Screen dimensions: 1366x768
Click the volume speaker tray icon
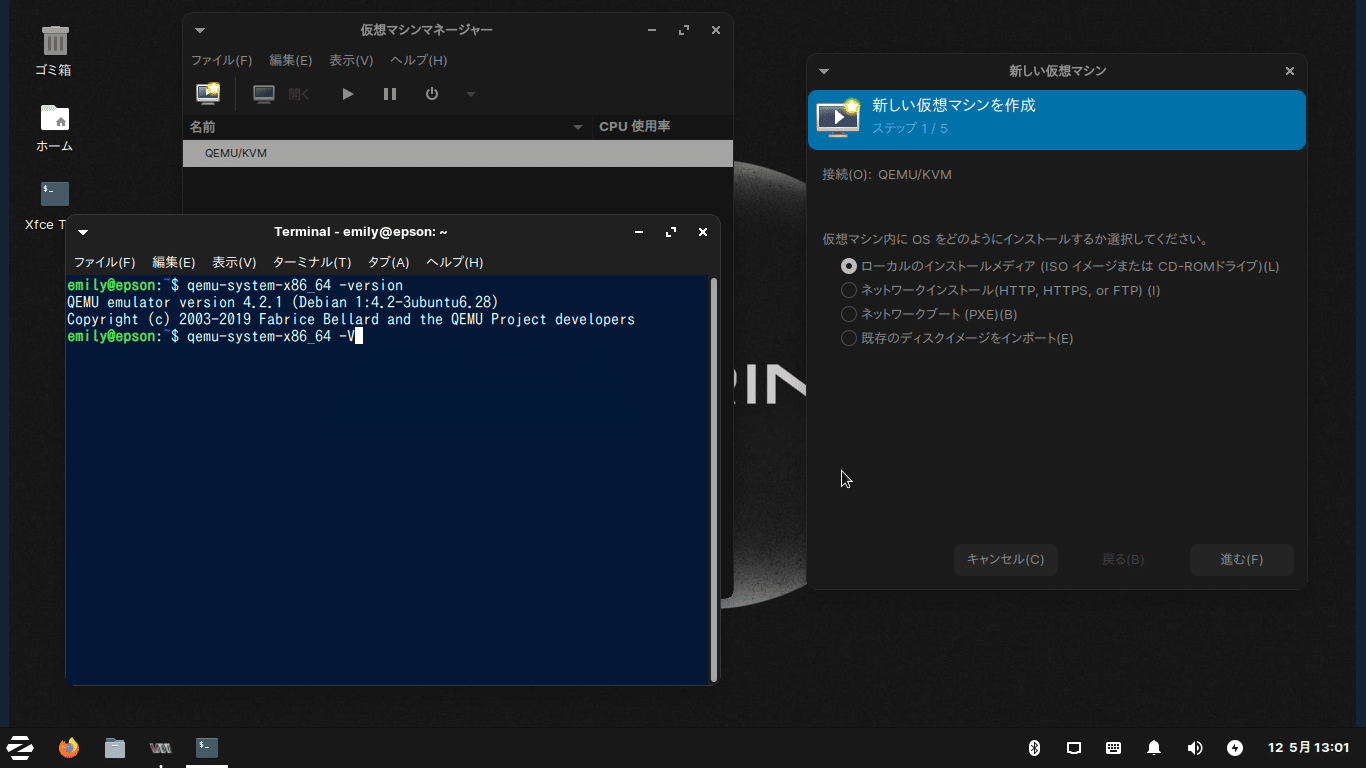(1194, 748)
